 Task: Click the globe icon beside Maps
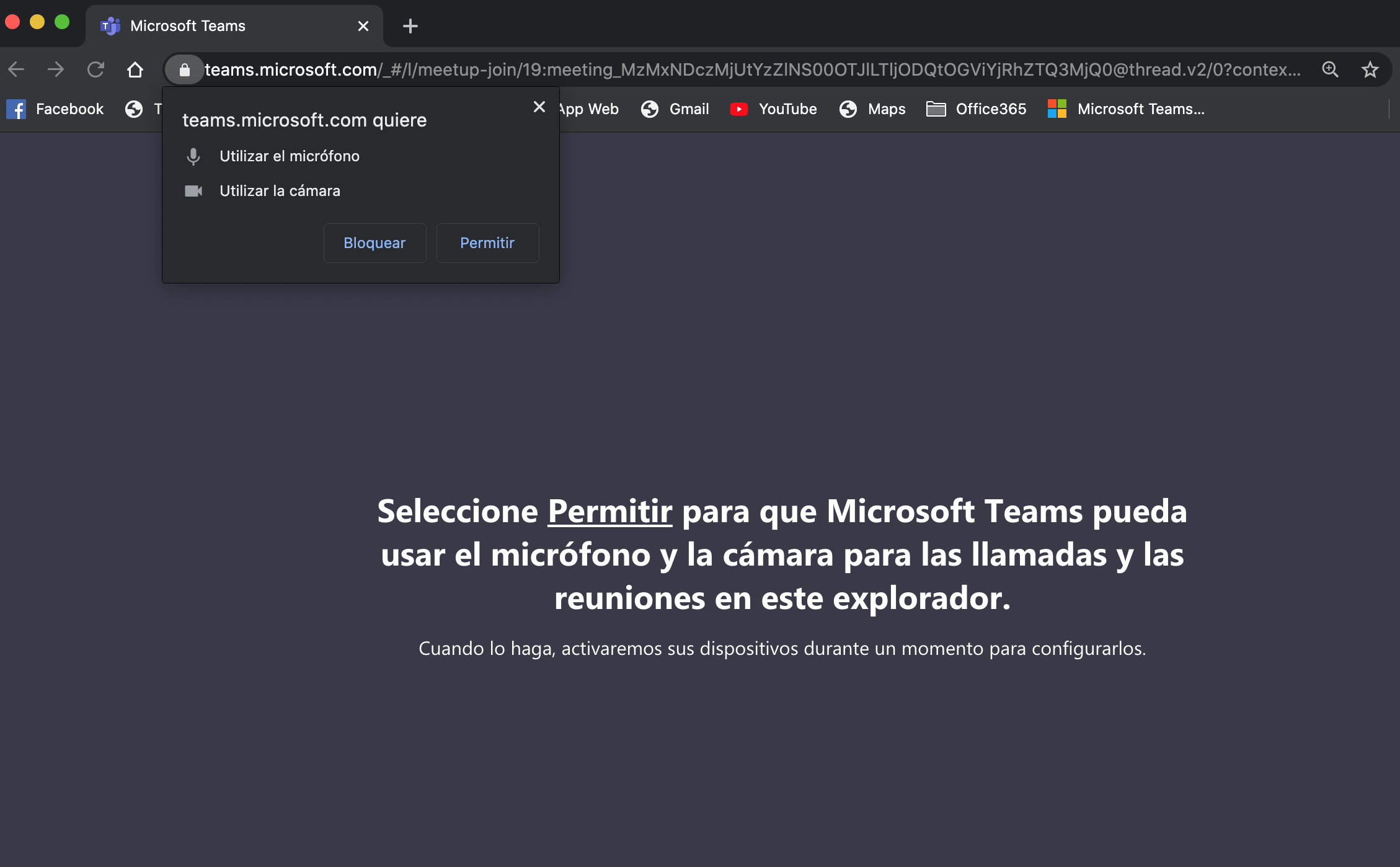[848, 109]
